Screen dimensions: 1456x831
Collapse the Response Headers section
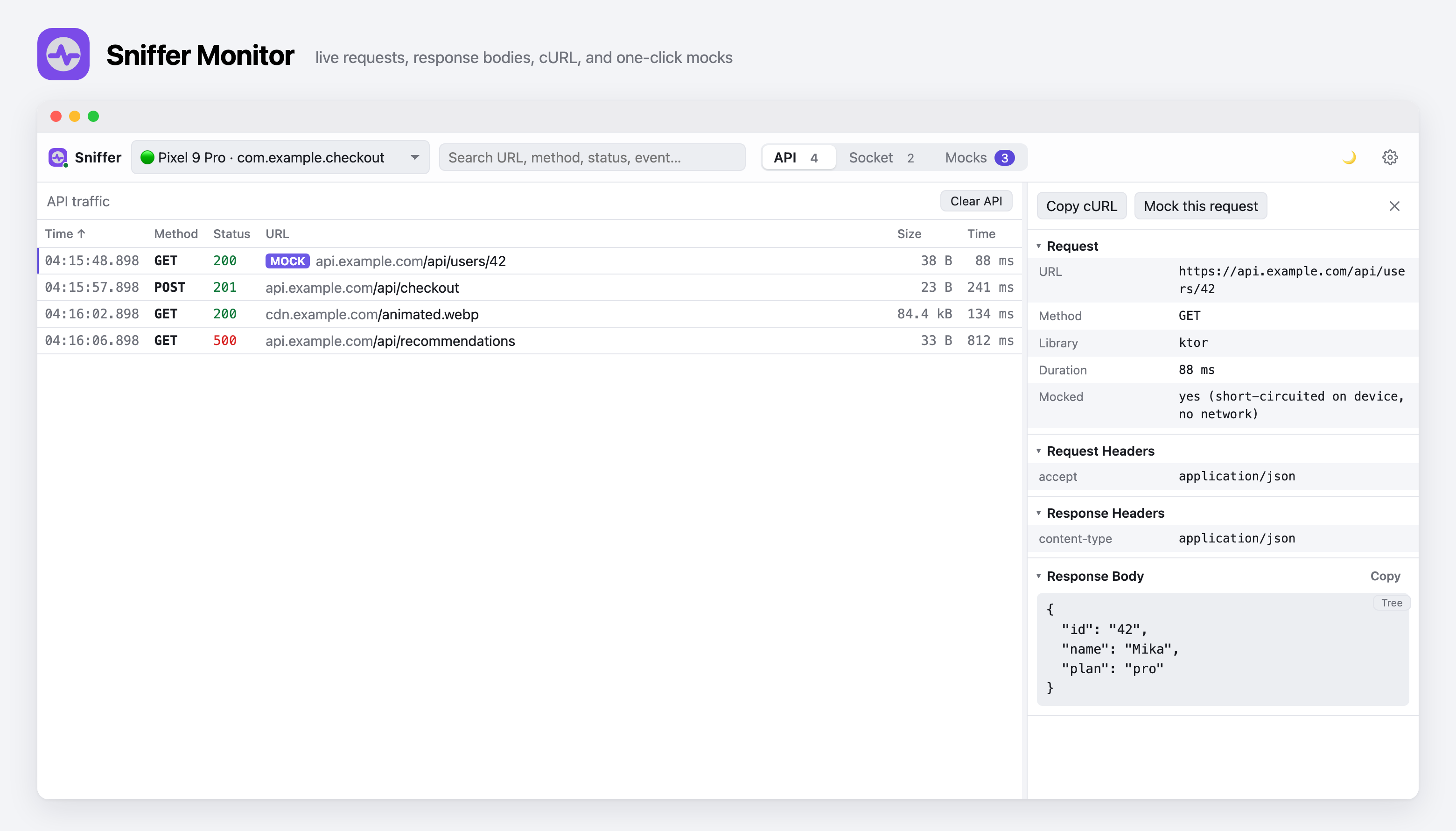click(x=1100, y=513)
